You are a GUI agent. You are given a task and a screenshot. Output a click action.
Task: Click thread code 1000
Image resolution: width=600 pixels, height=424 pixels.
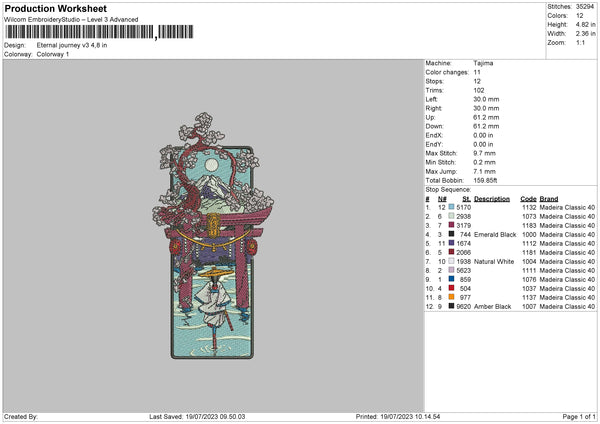pyautogui.click(x=529, y=235)
